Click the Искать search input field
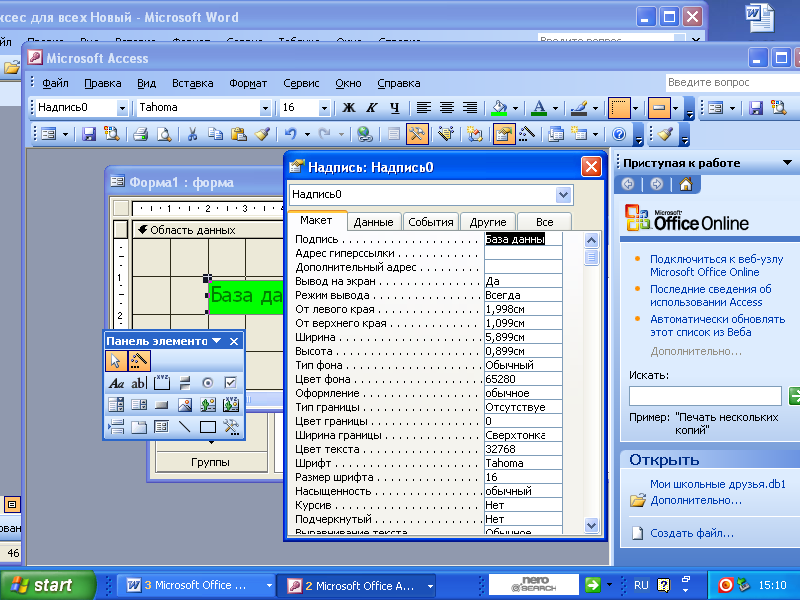The image size is (800, 600). click(x=705, y=395)
